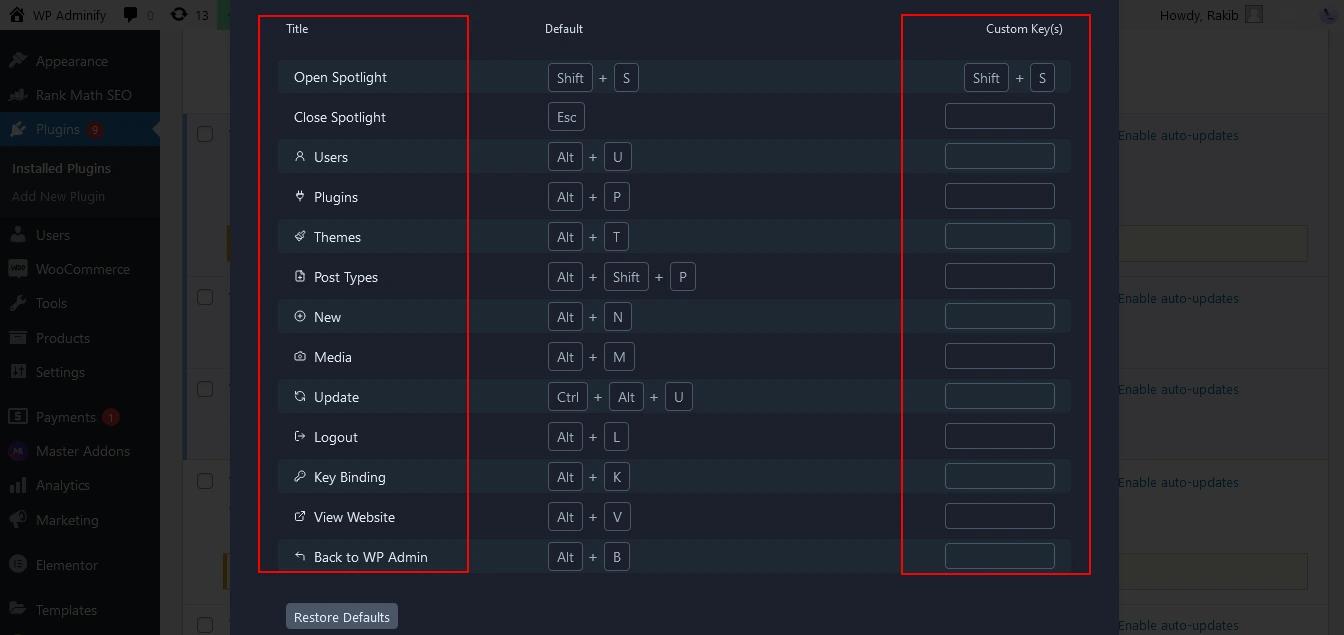Click the Users person icon in the shortcut list

(299, 157)
